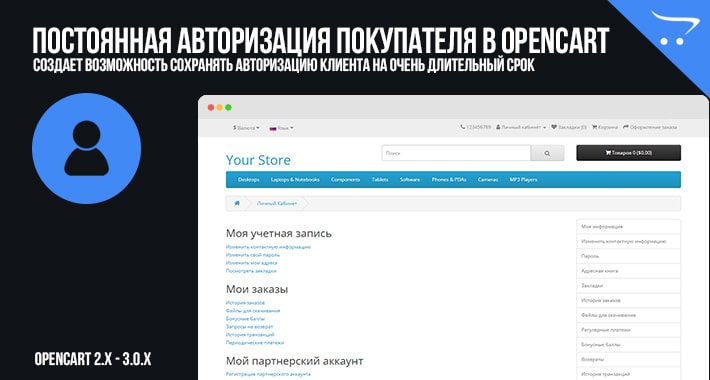Select the Tablets menu item
The width and height of the screenshot is (710, 380).
[380, 180]
